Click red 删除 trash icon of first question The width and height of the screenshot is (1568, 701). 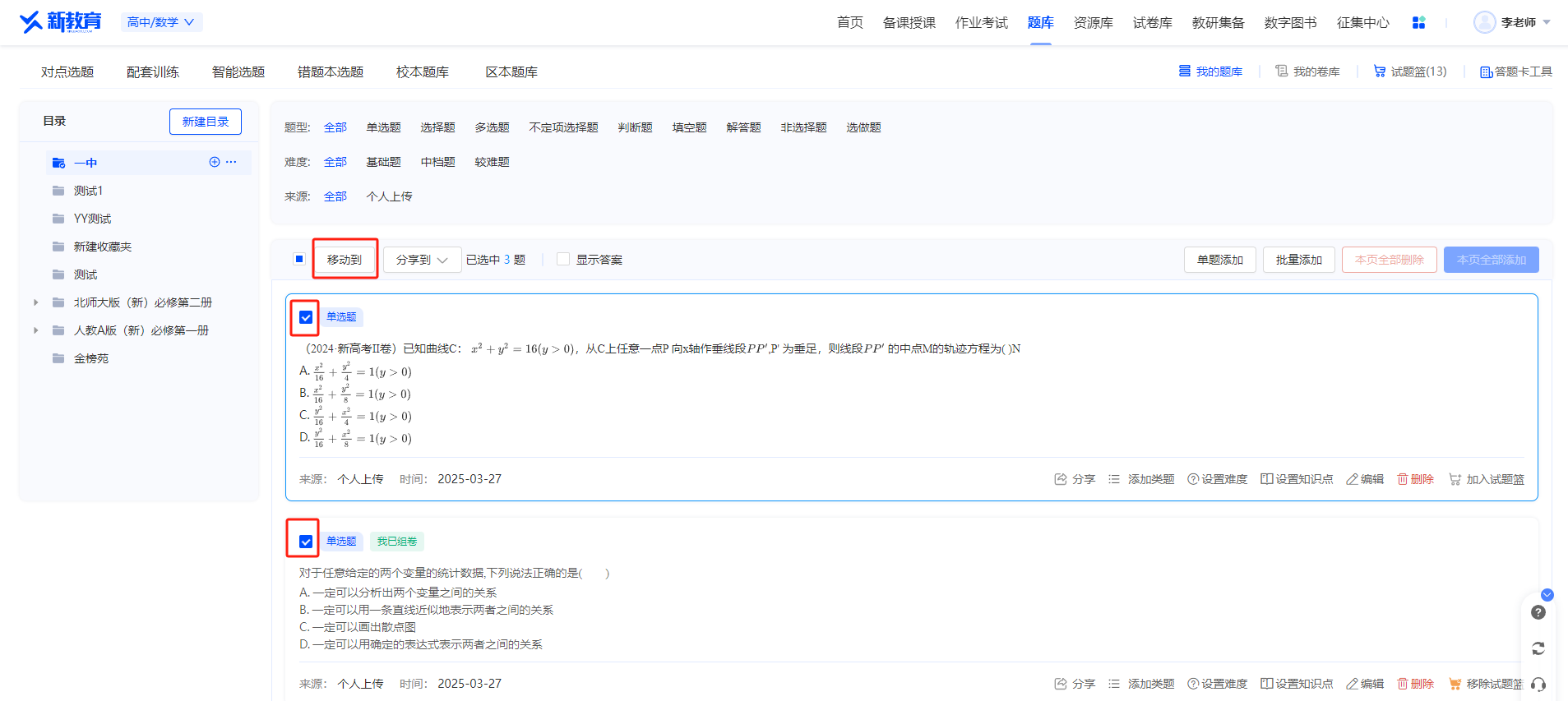pos(1403,479)
